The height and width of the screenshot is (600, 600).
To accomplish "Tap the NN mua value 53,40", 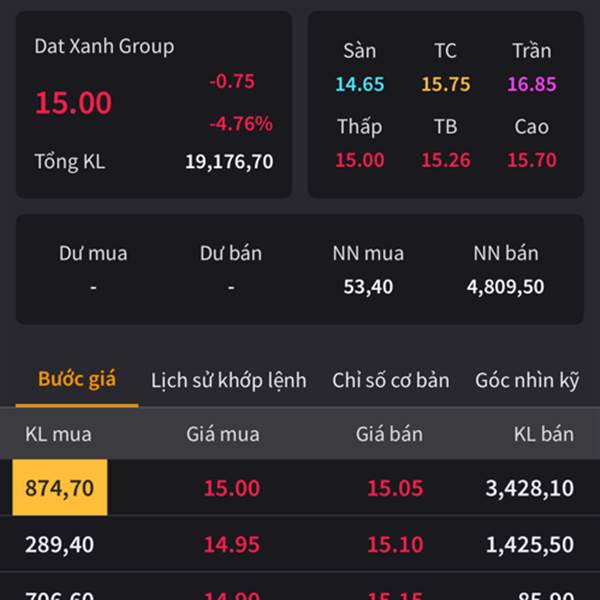I will (x=368, y=287).
